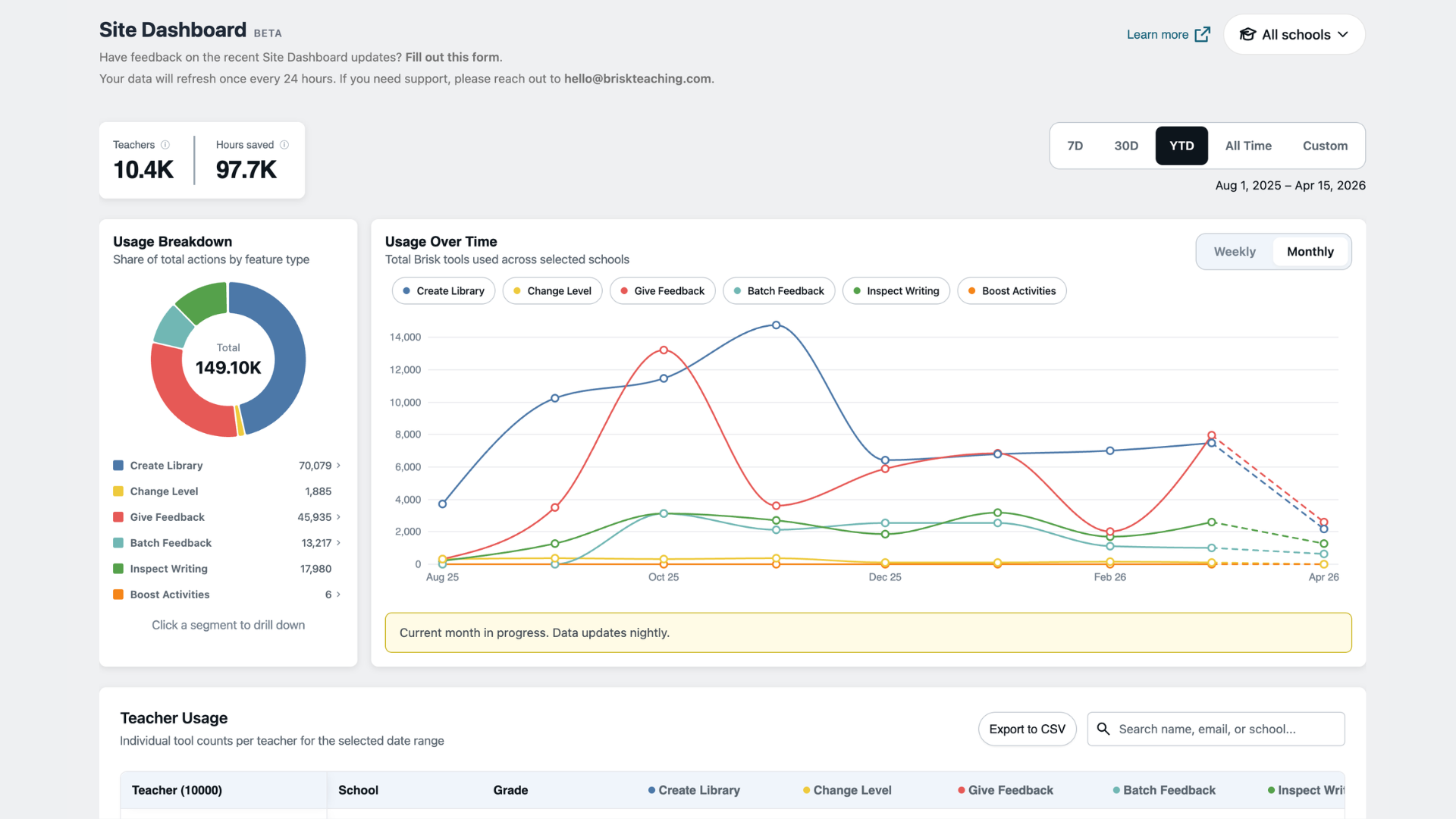Click the Give Feedback column dot in table header
The height and width of the screenshot is (819, 1456).
point(961,790)
